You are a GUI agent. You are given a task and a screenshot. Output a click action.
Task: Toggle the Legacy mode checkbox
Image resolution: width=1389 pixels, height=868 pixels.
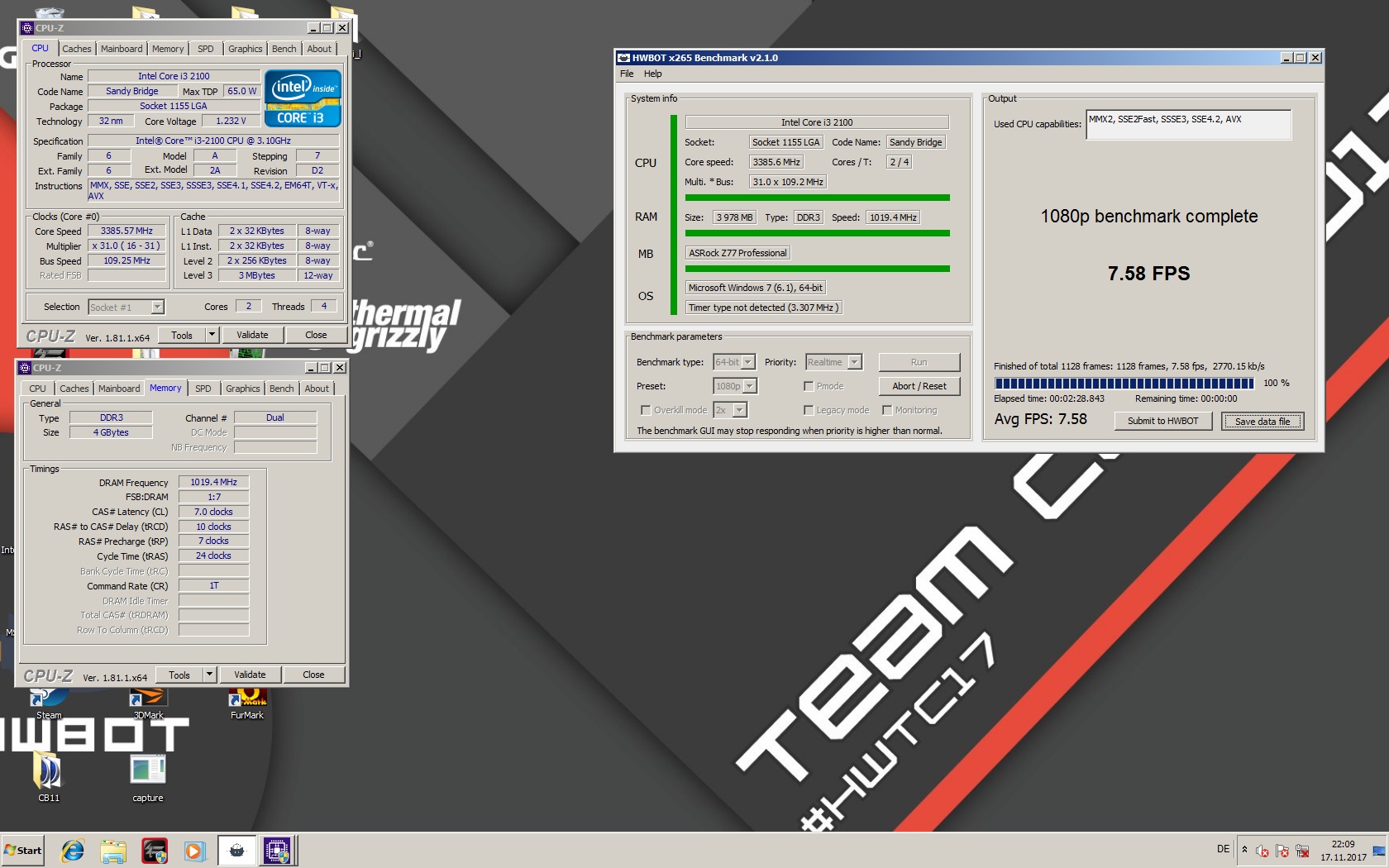tap(809, 410)
